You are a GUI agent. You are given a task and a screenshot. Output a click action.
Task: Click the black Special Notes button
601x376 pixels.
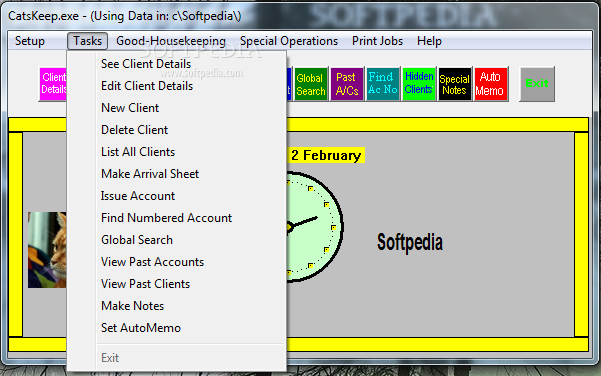click(455, 84)
